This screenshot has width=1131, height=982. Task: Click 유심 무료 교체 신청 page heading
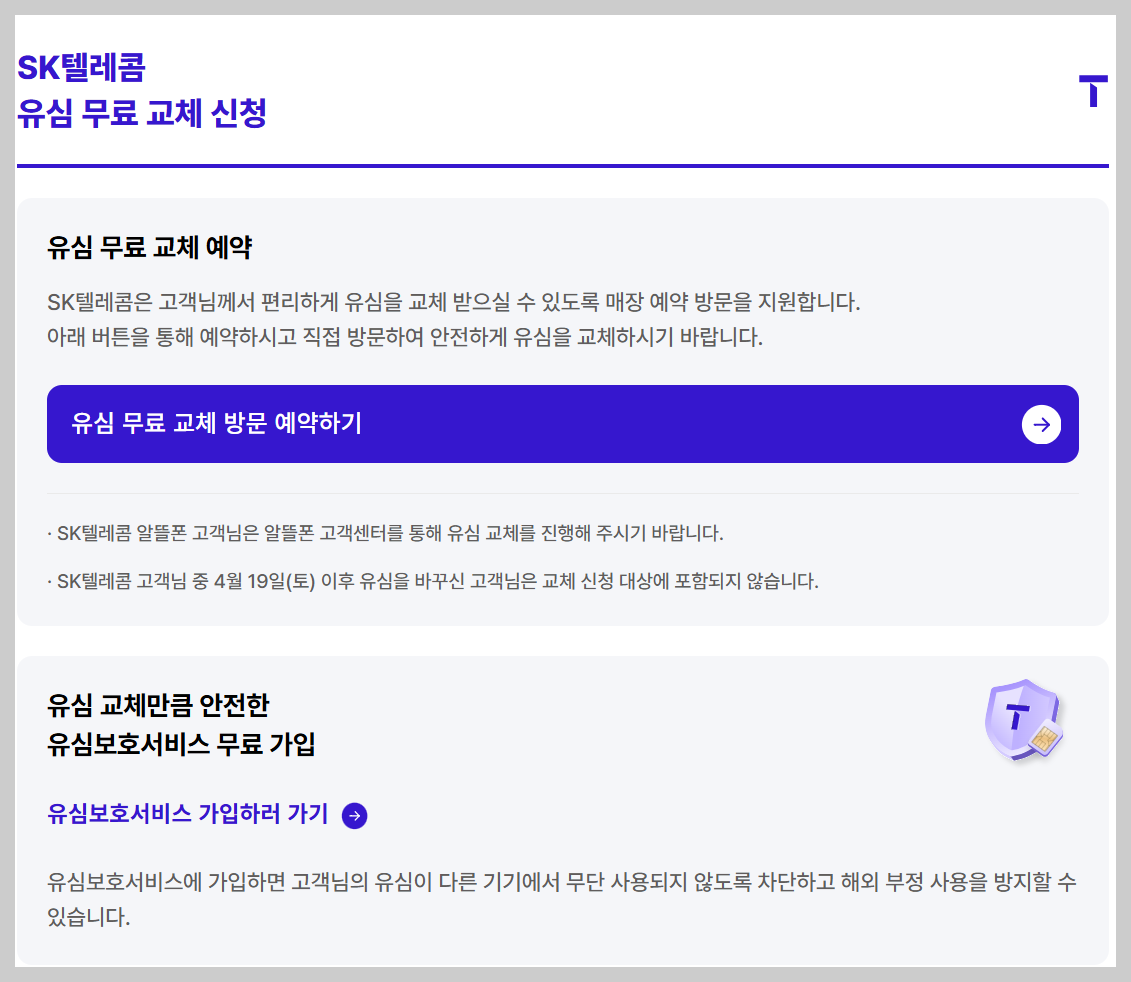142,113
